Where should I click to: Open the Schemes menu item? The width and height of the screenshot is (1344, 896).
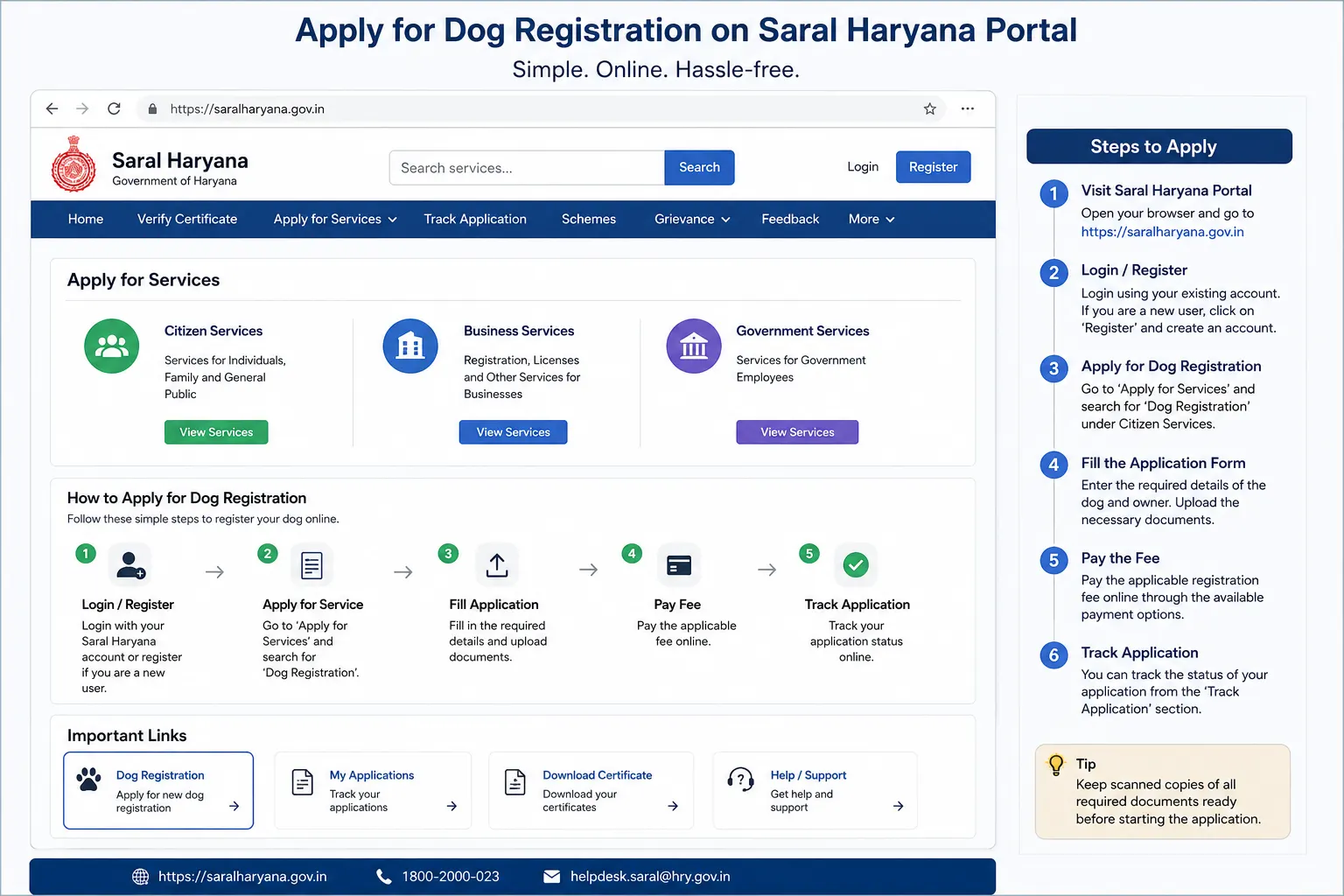[589, 219]
